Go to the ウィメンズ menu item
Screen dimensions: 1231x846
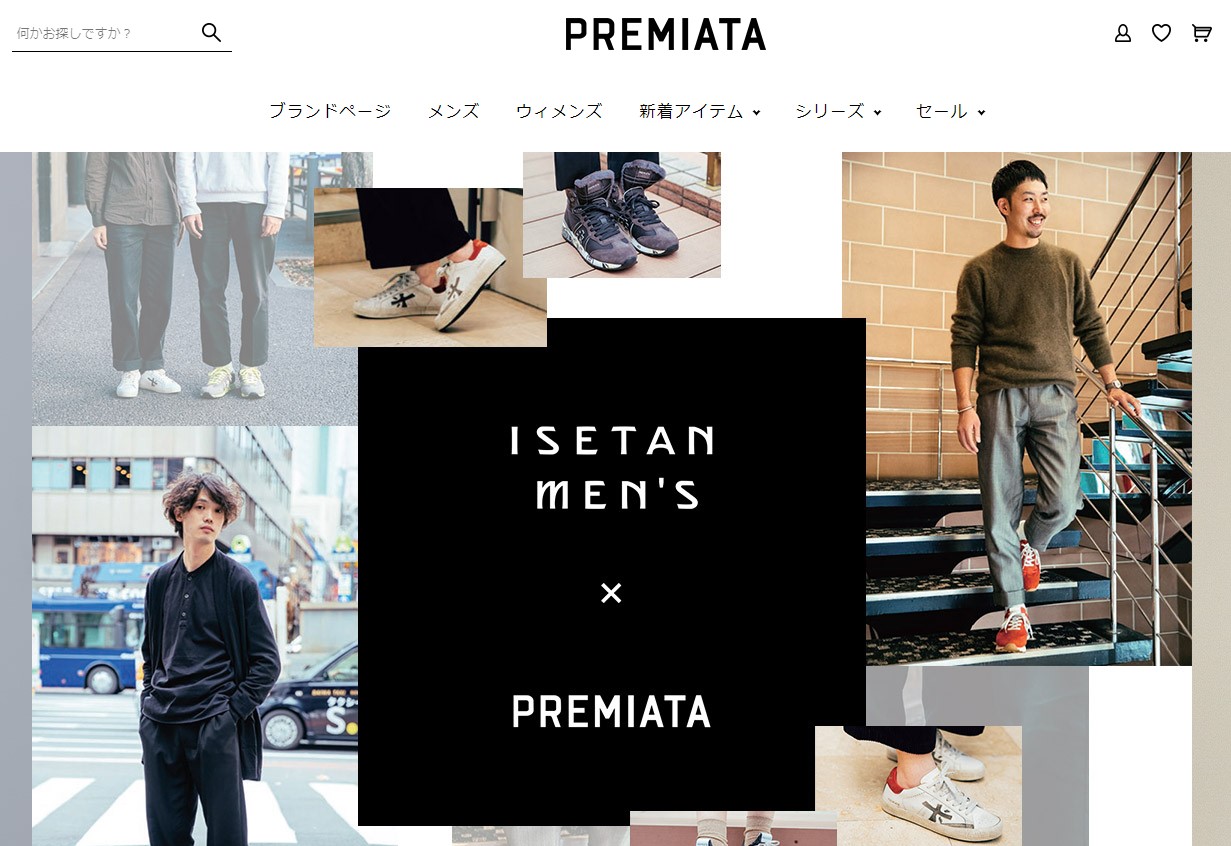[x=559, y=111]
